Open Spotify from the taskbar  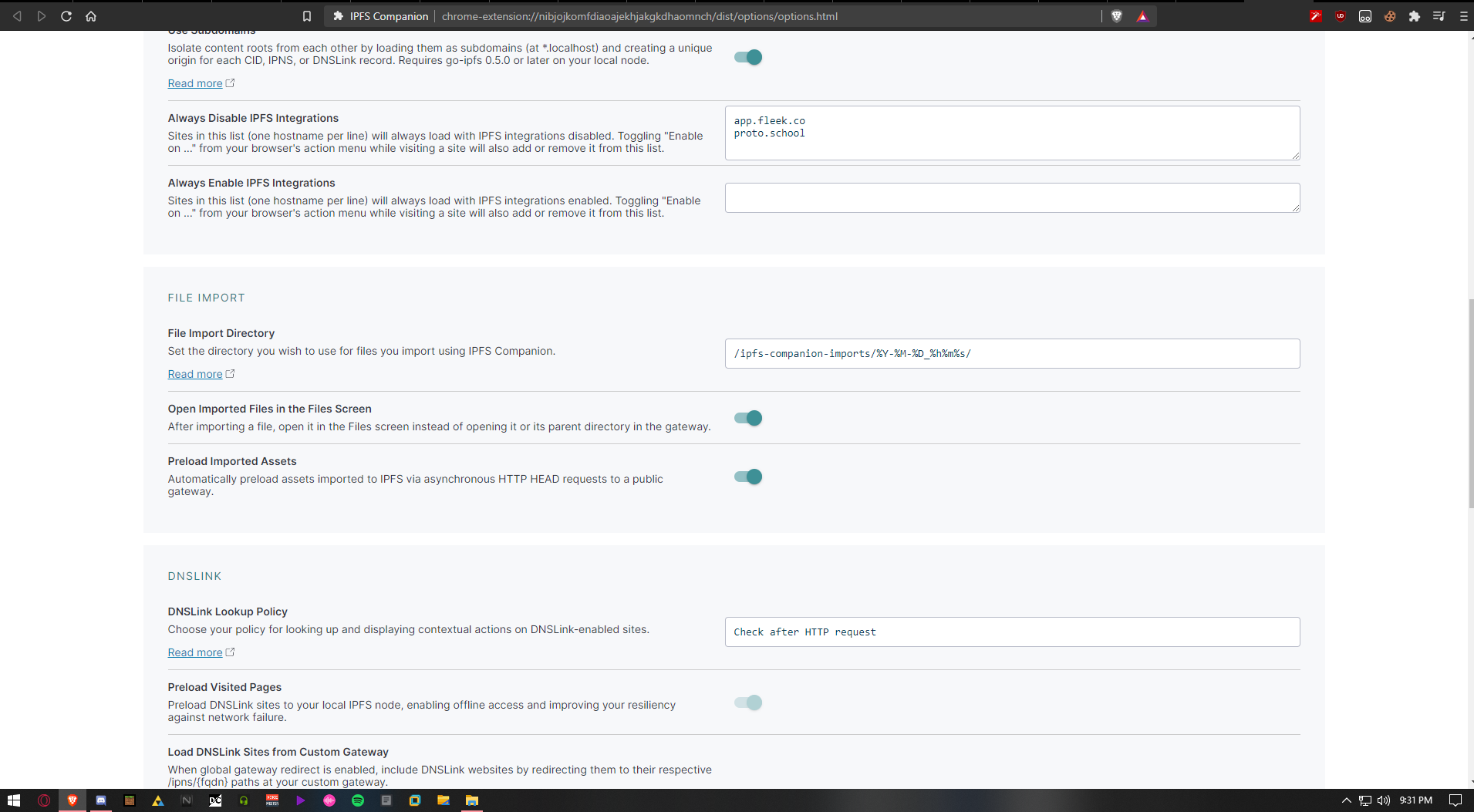[358, 800]
